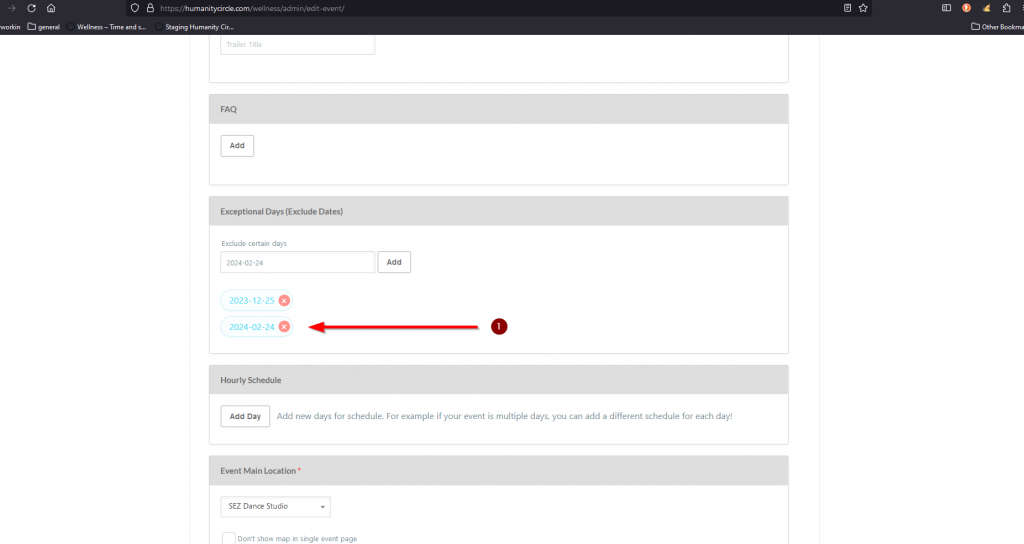This screenshot has height=544, width=1024.
Task: Enable Don't show map in single event page
Action: pos(228,538)
